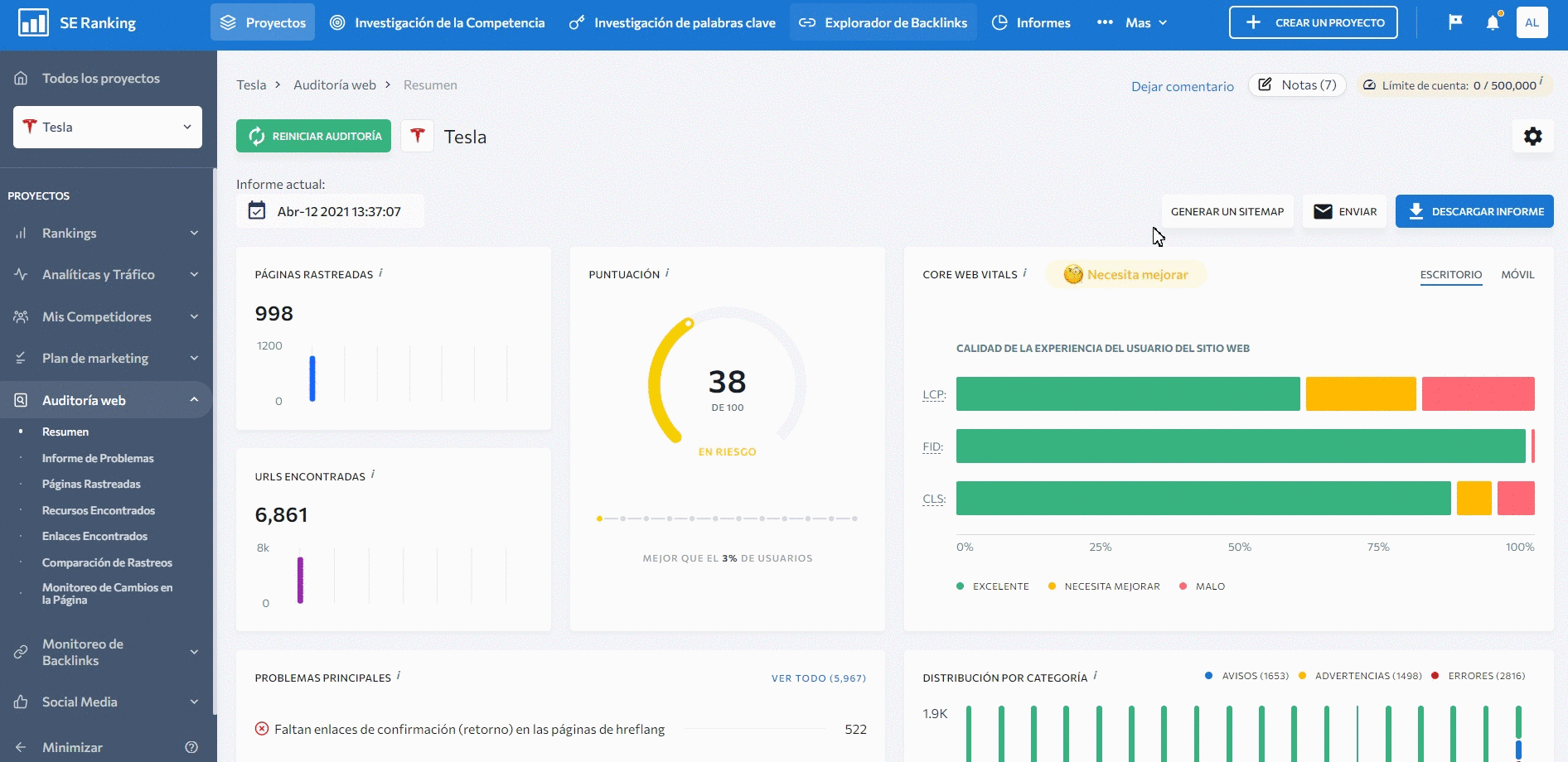Click the Rankings bar chart icon
This screenshot has height=762, width=1568.
(x=21, y=233)
